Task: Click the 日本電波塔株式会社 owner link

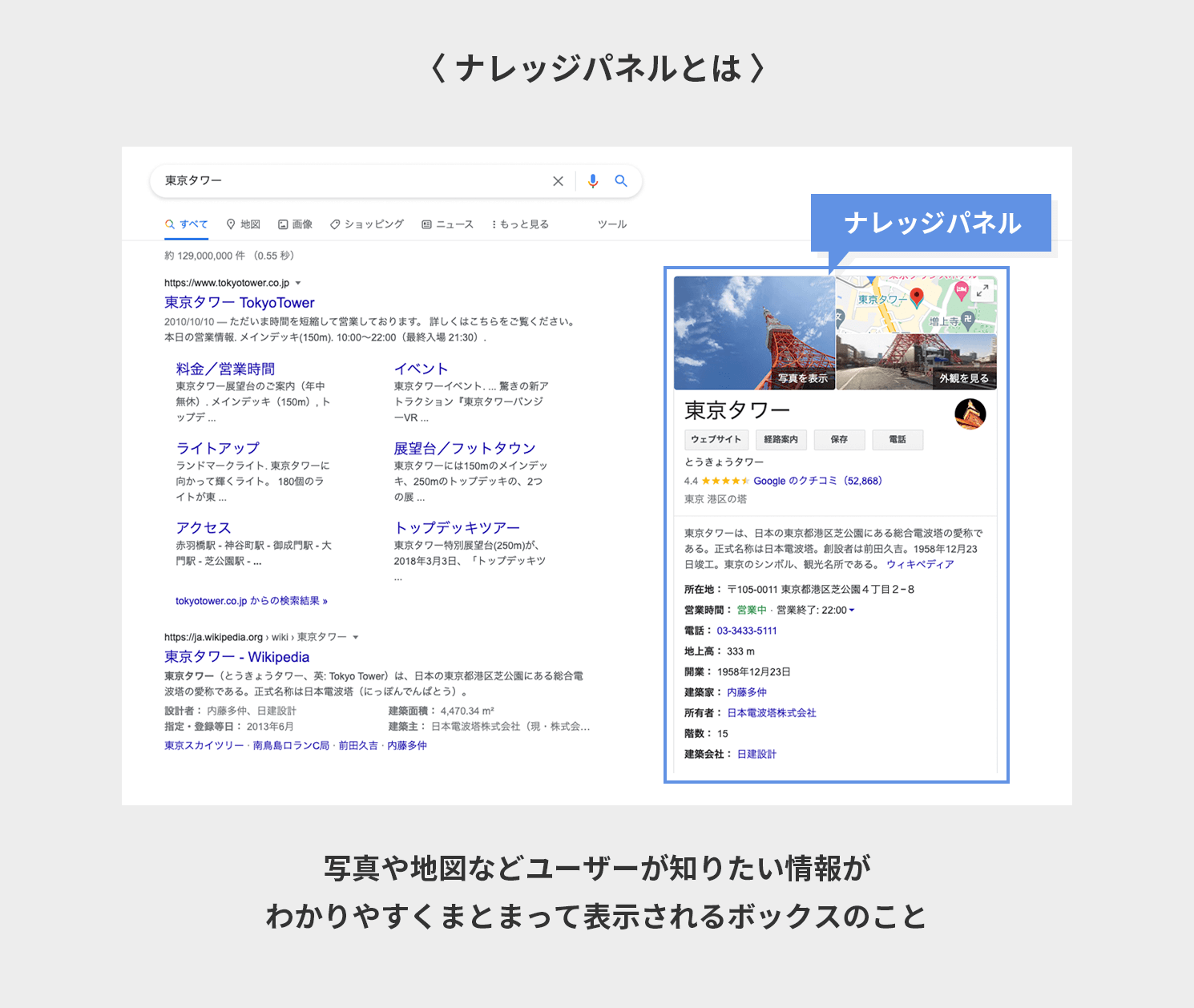Action: tap(772, 713)
